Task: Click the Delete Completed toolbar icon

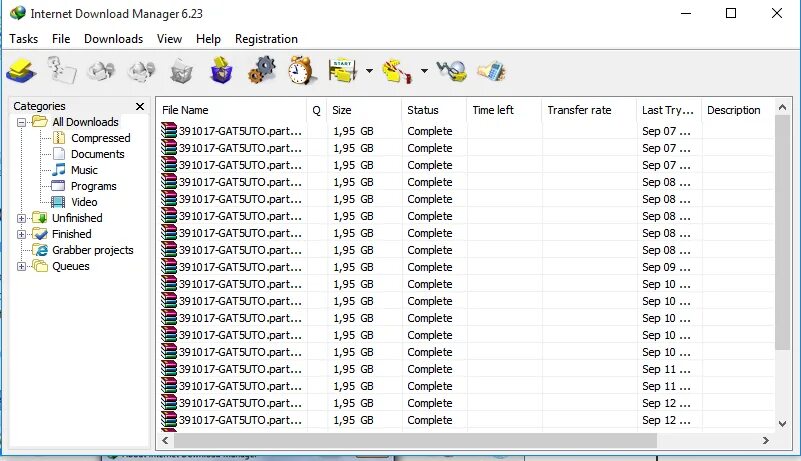Action: pyautogui.click(x=221, y=70)
